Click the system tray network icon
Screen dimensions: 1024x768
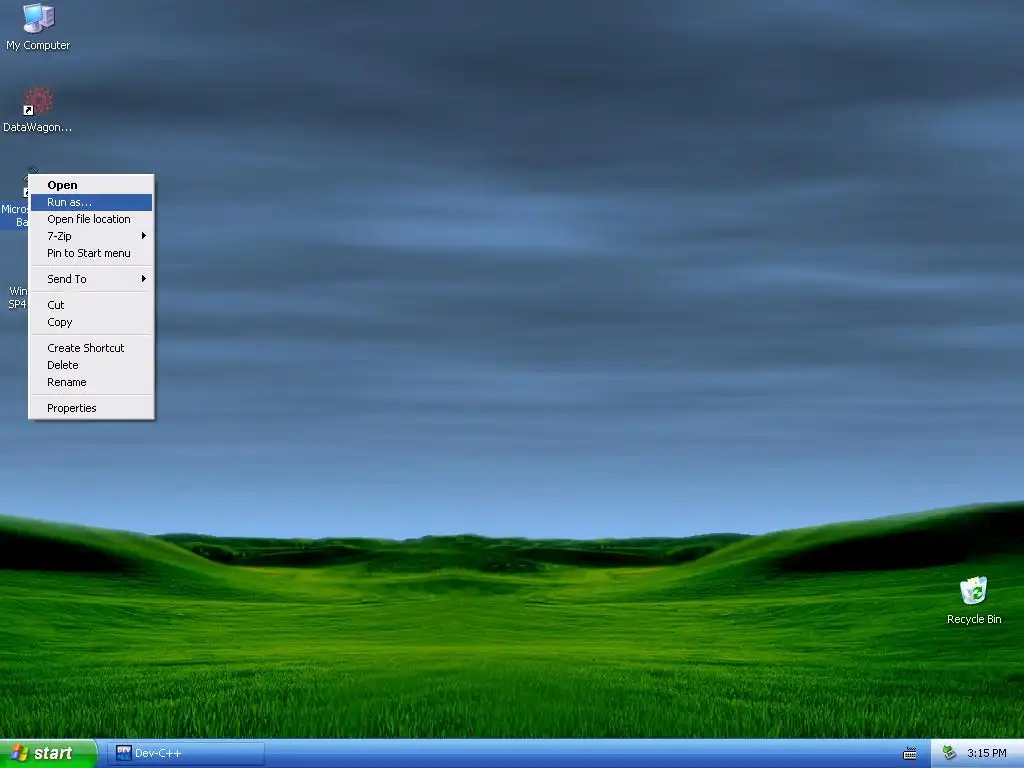(949, 753)
